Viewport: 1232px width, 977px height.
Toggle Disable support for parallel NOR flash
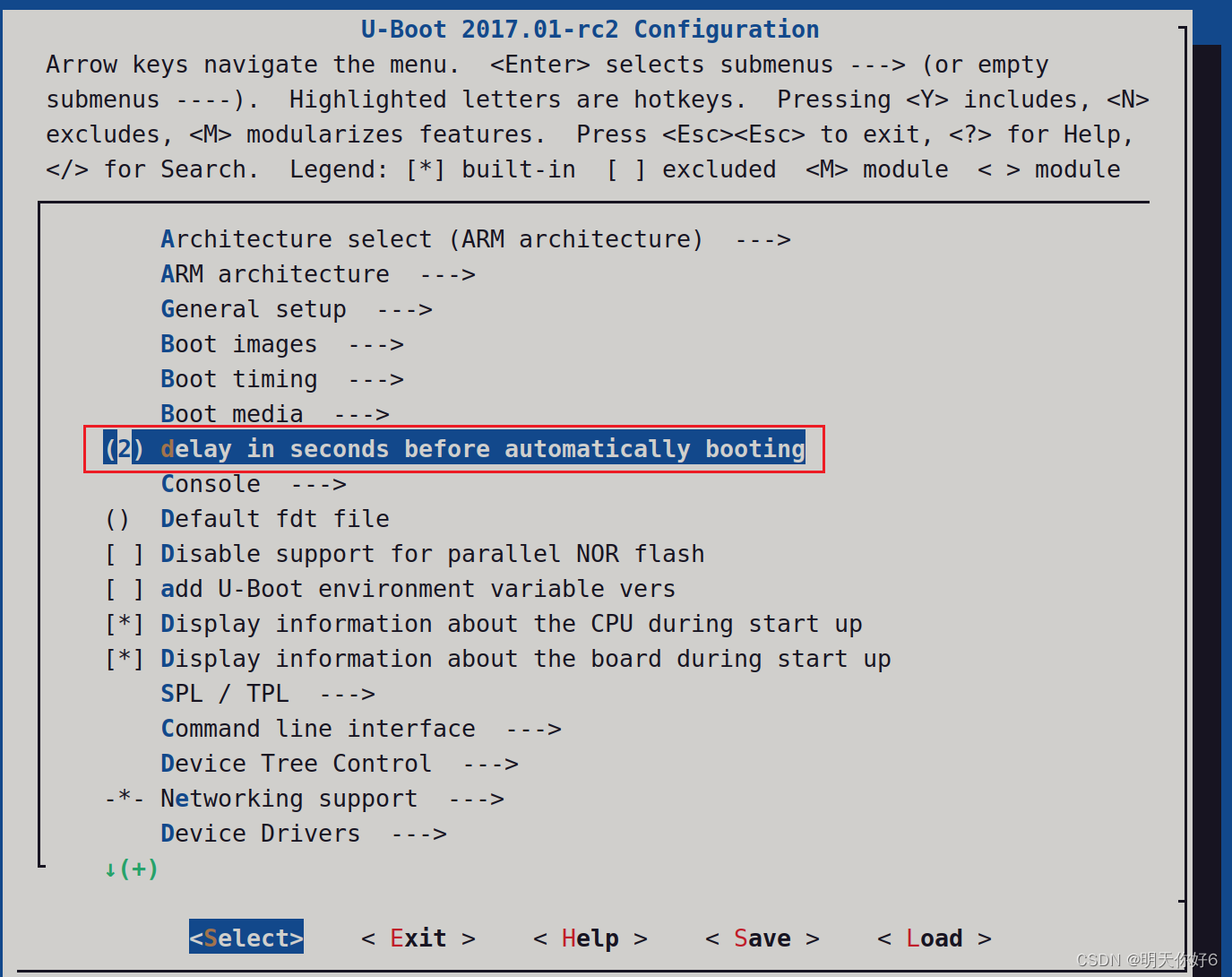[x=124, y=554]
